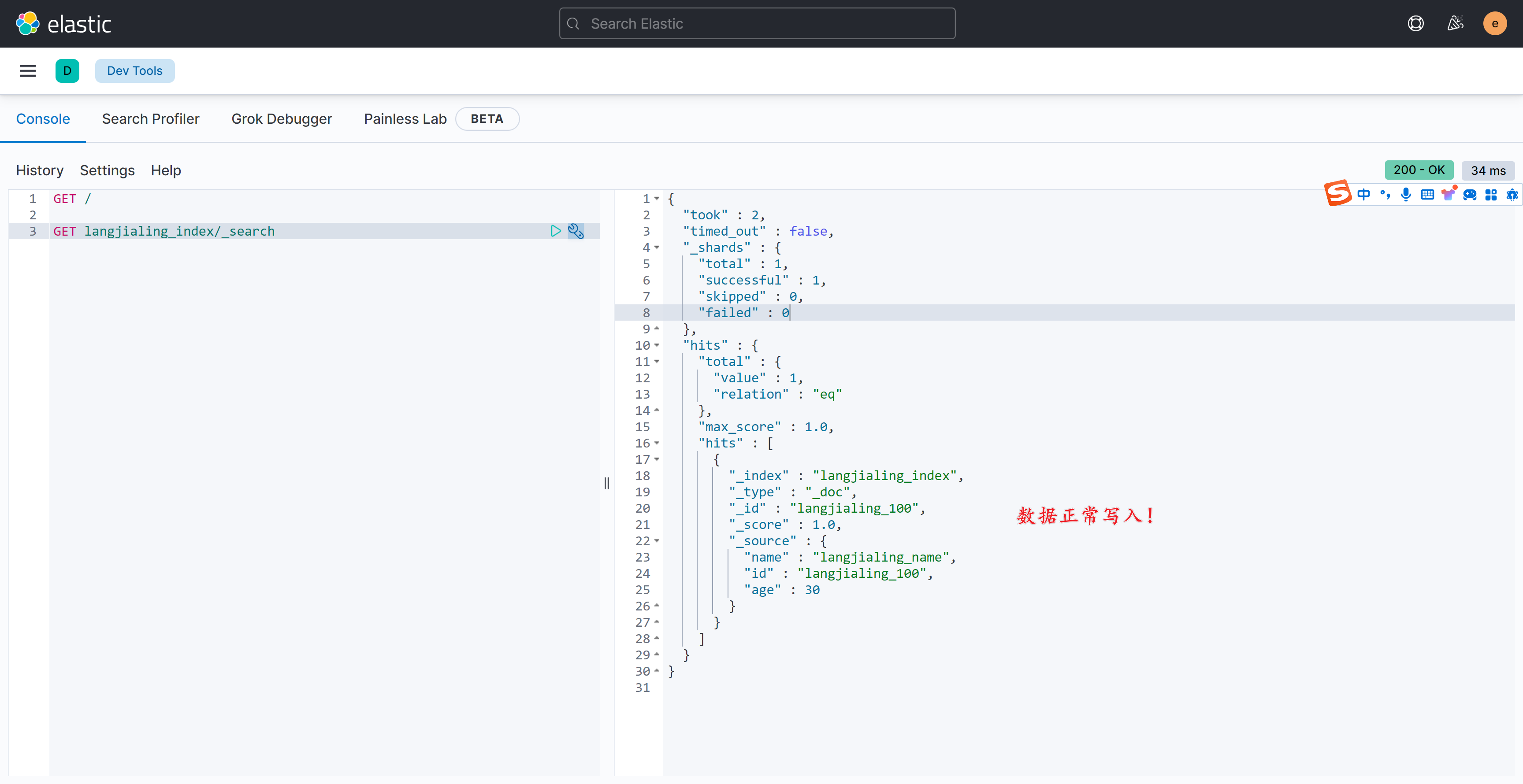The height and width of the screenshot is (784, 1523).
Task: Open console Help
Action: (x=166, y=170)
